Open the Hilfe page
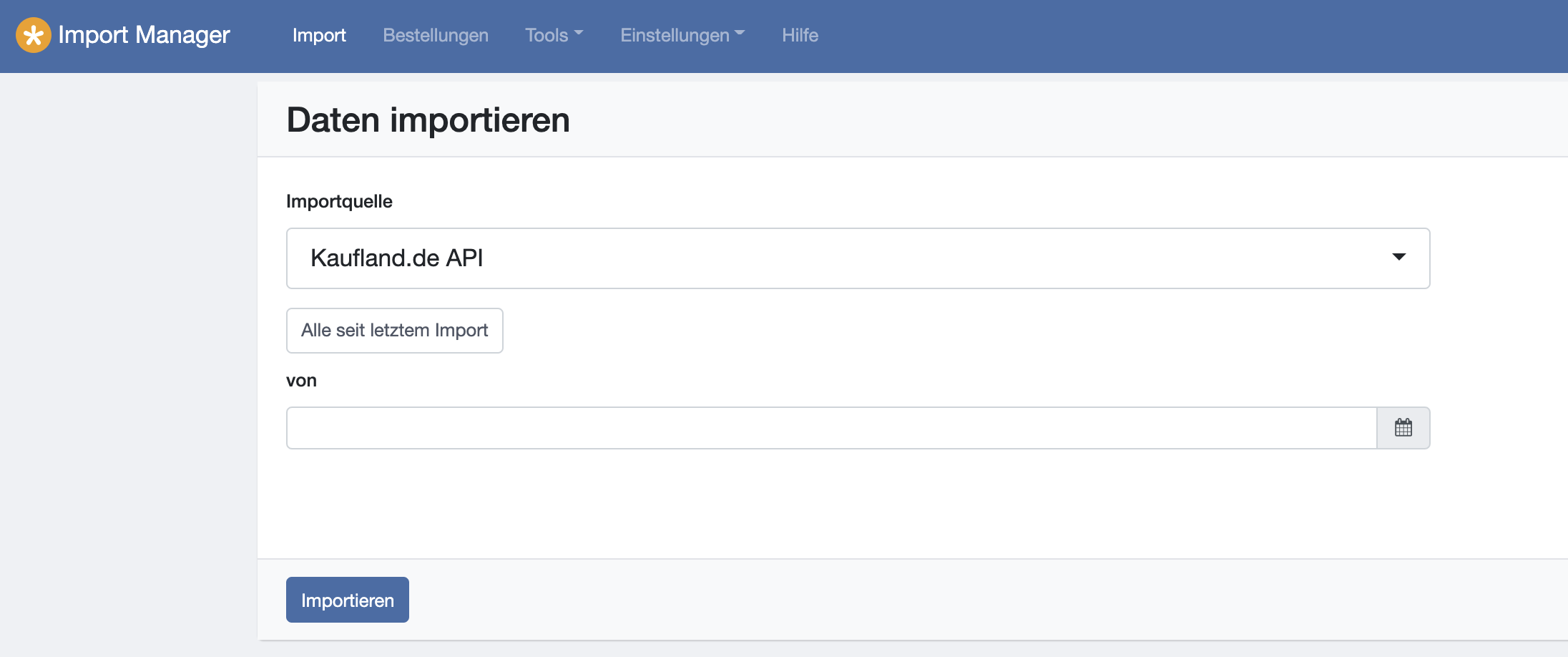The image size is (1568, 657). pos(800,35)
